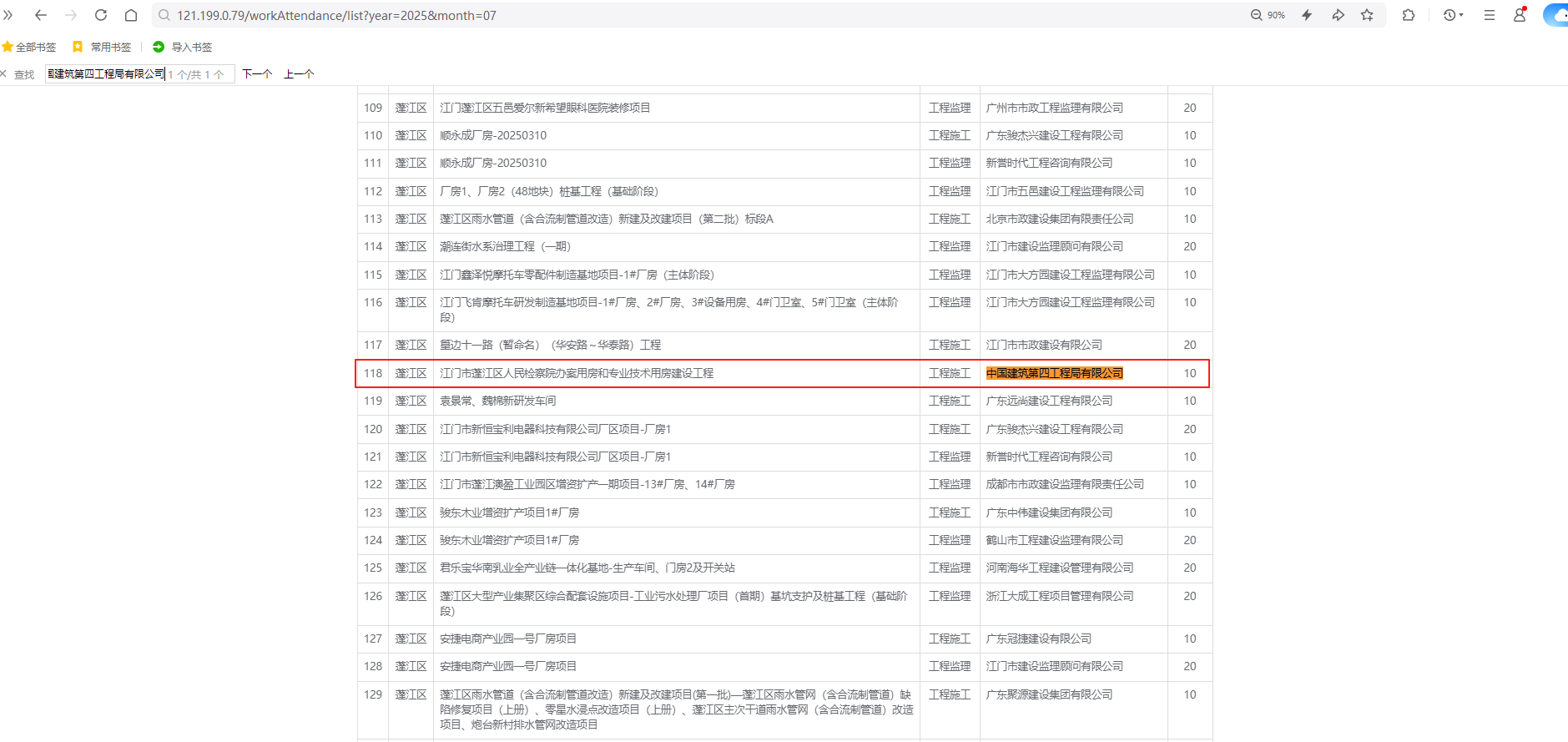This screenshot has height=742, width=1568.
Task: Click 江门市市政建设有限公司
Action: (1044, 345)
